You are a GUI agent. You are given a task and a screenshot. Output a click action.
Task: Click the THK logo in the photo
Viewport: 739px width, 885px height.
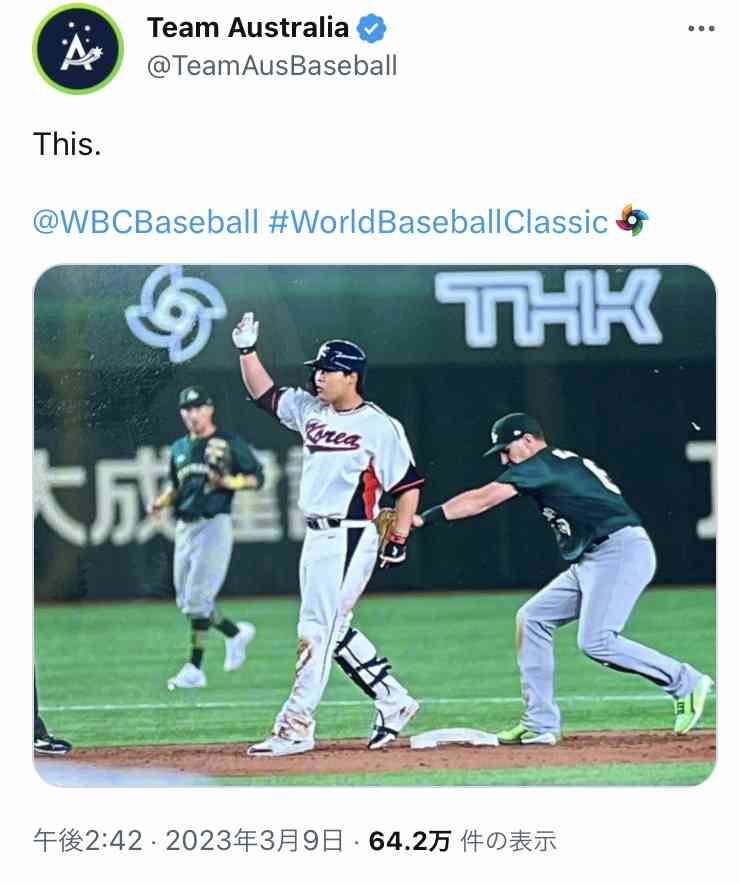(548, 307)
